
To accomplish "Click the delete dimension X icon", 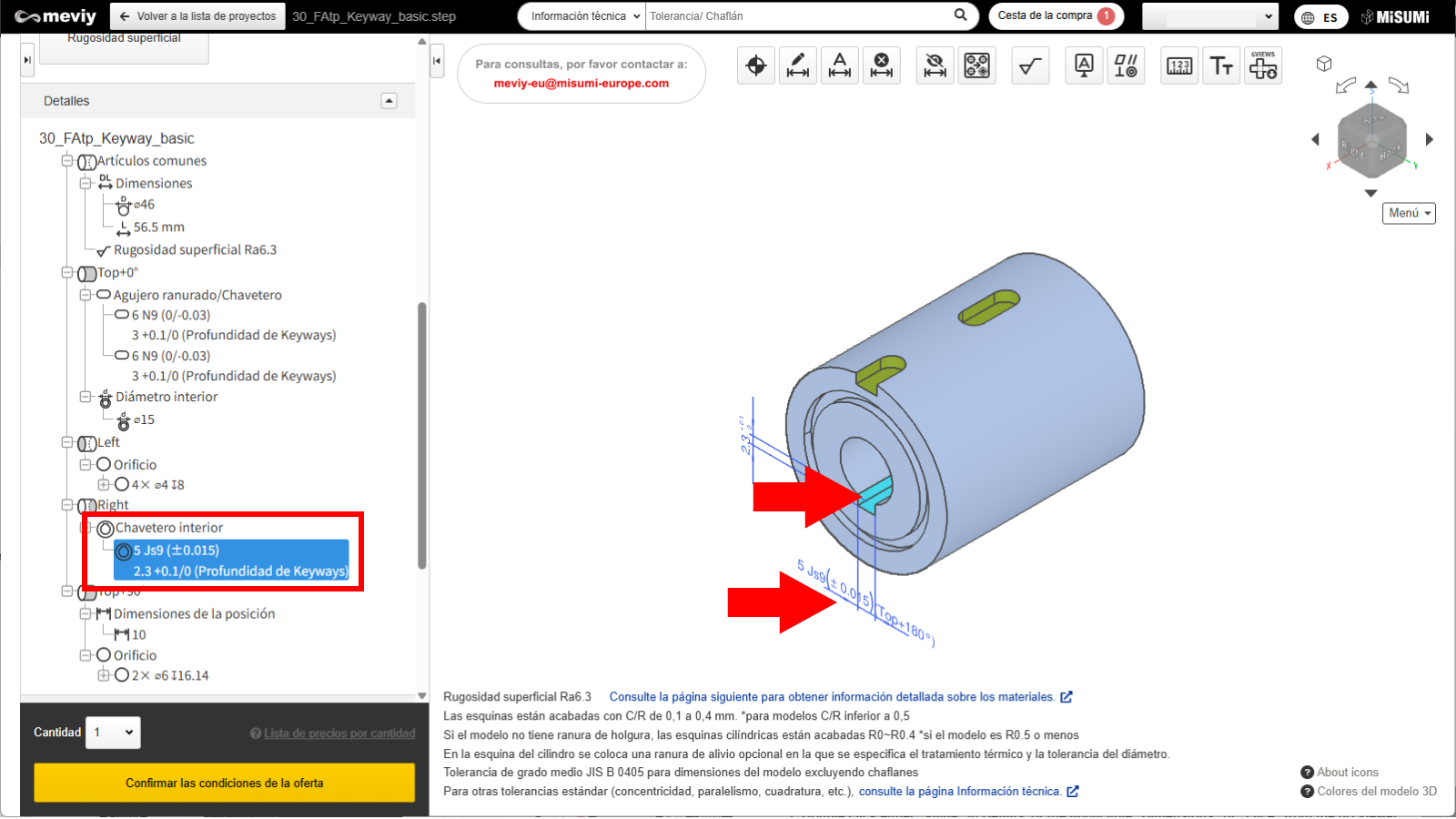I will [881, 66].
